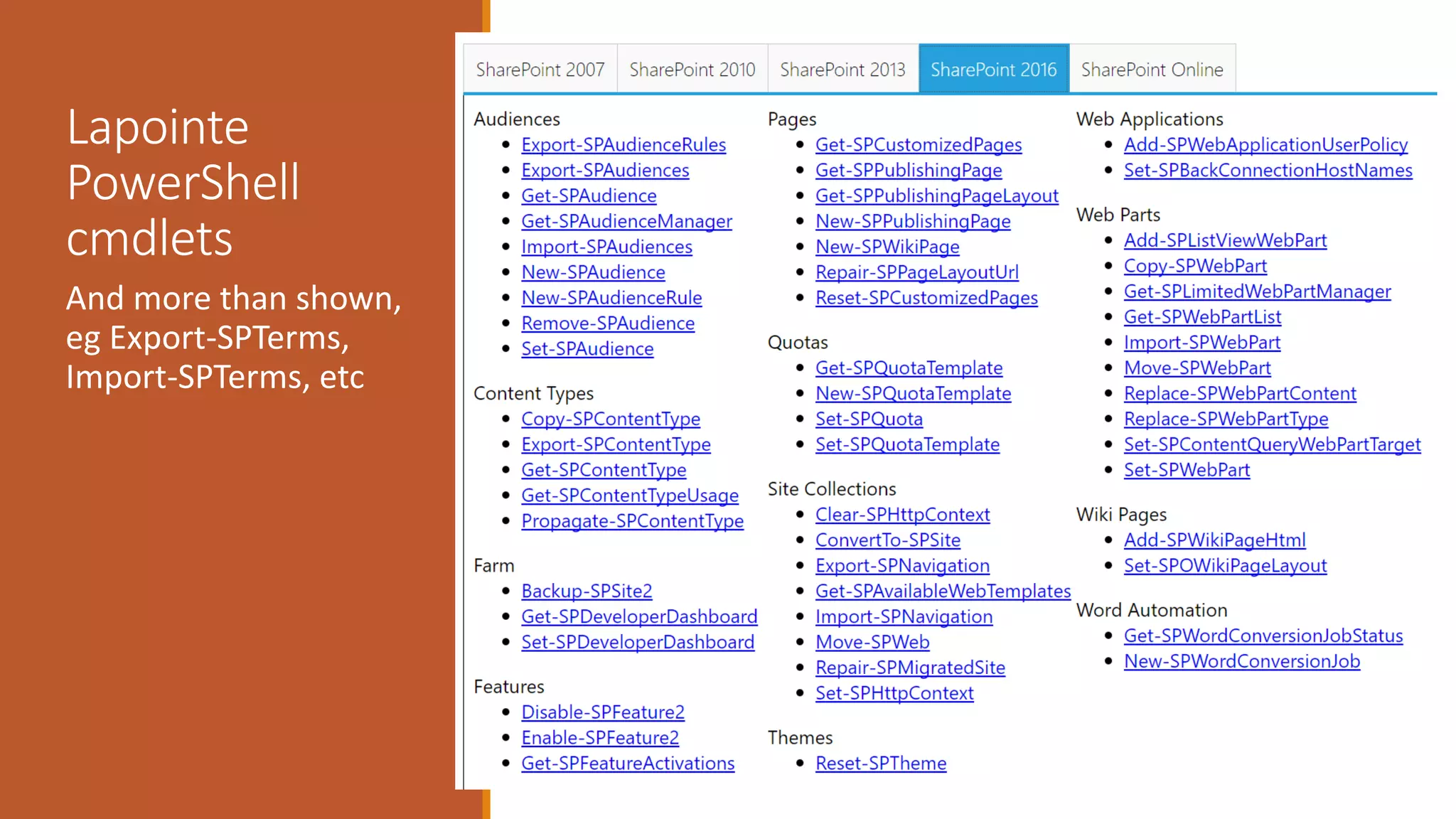This screenshot has width=1456, height=819.
Task: Open the Get-SPWebPartList link
Action: coord(1202,317)
